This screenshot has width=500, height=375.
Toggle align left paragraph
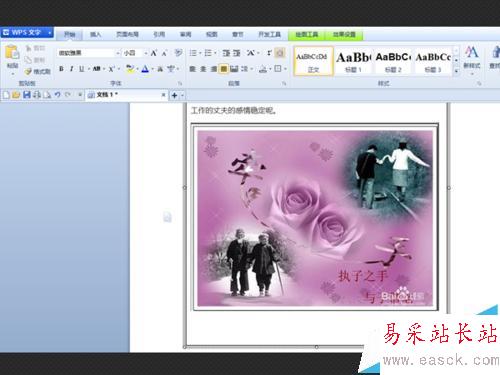(192, 69)
